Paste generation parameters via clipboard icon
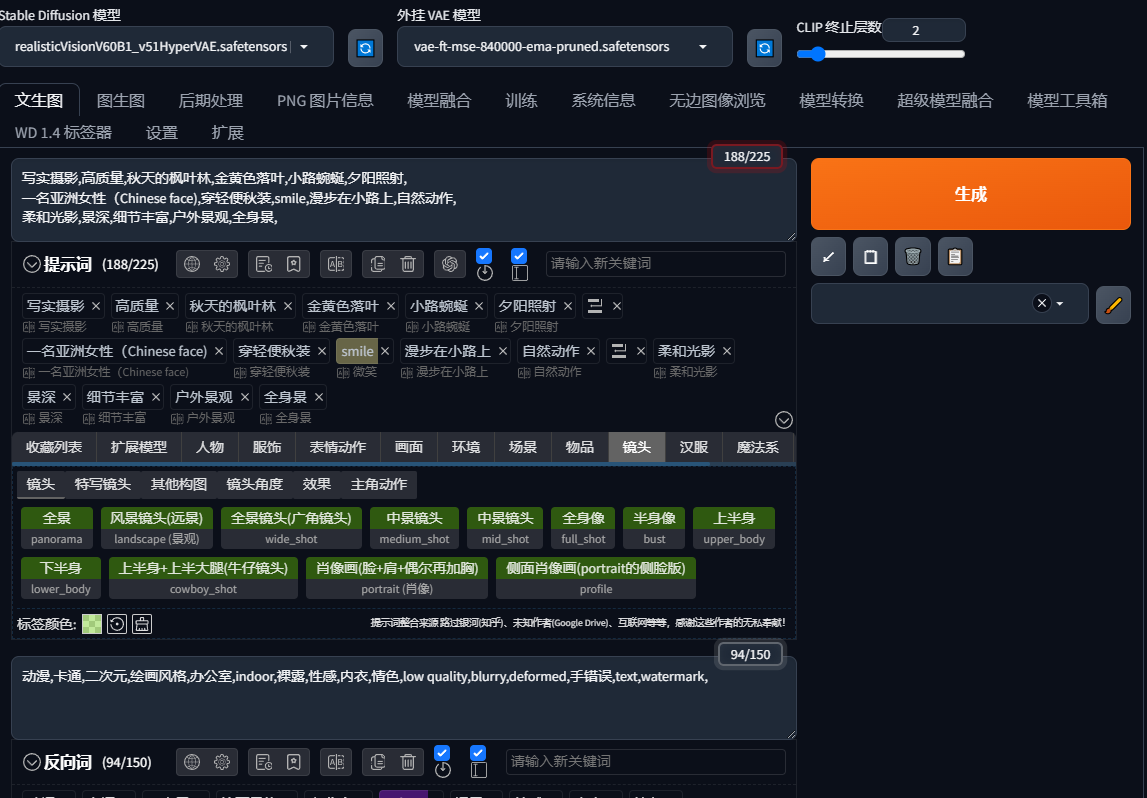1147x798 pixels. 955,256
